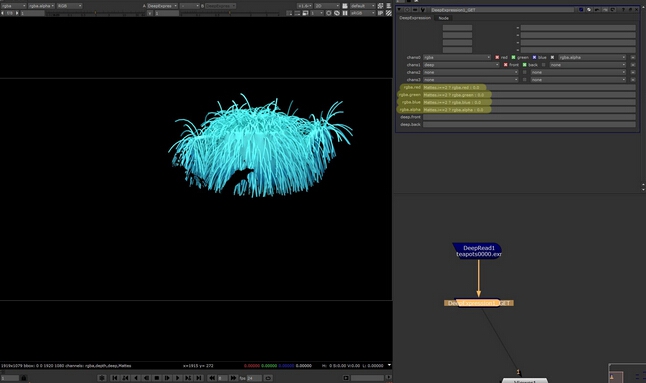Skip forward by frame increment
The image size is (646, 383).
point(233,378)
